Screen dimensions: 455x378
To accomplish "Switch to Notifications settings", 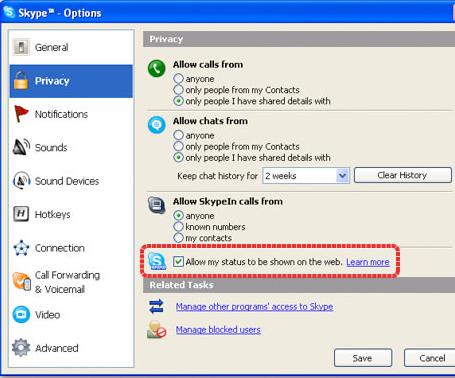I will point(71,114).
